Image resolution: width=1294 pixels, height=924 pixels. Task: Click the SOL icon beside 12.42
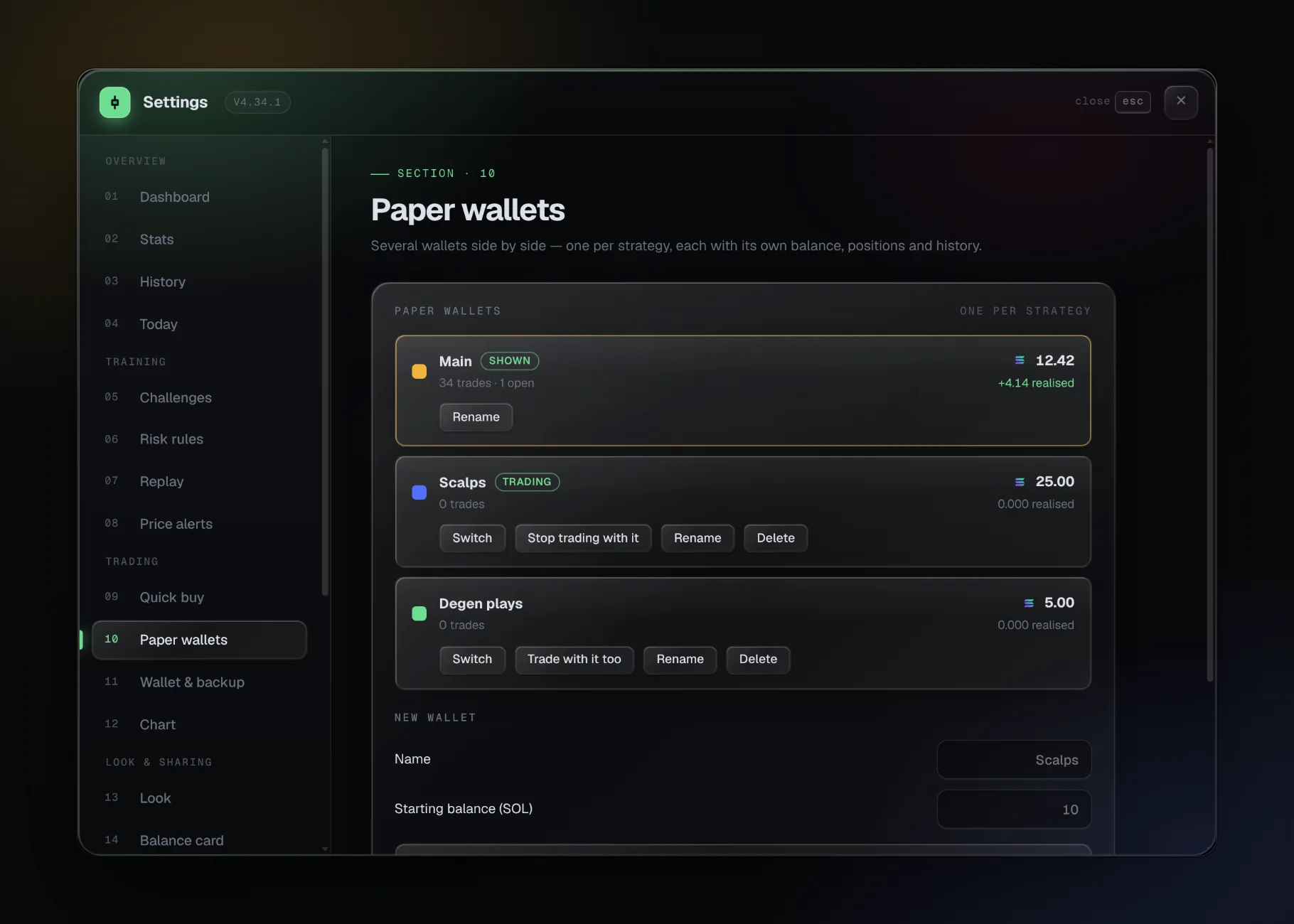tap(1020, 360)
